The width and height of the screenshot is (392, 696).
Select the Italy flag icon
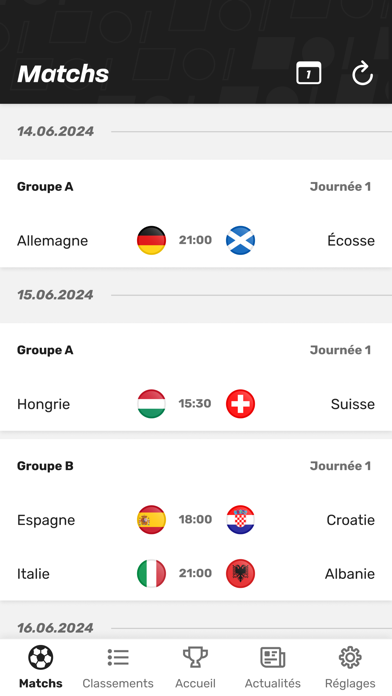click(151, 573)
